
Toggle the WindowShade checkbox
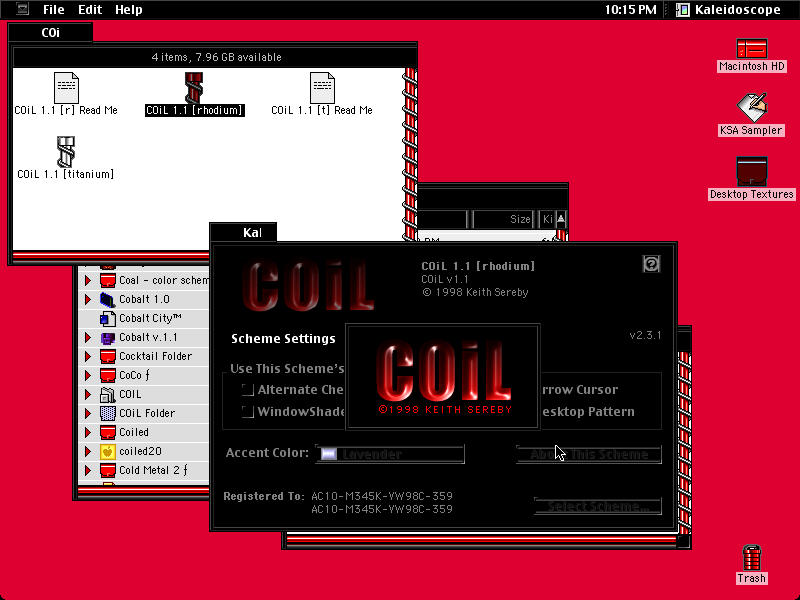(x=248, y=412)
